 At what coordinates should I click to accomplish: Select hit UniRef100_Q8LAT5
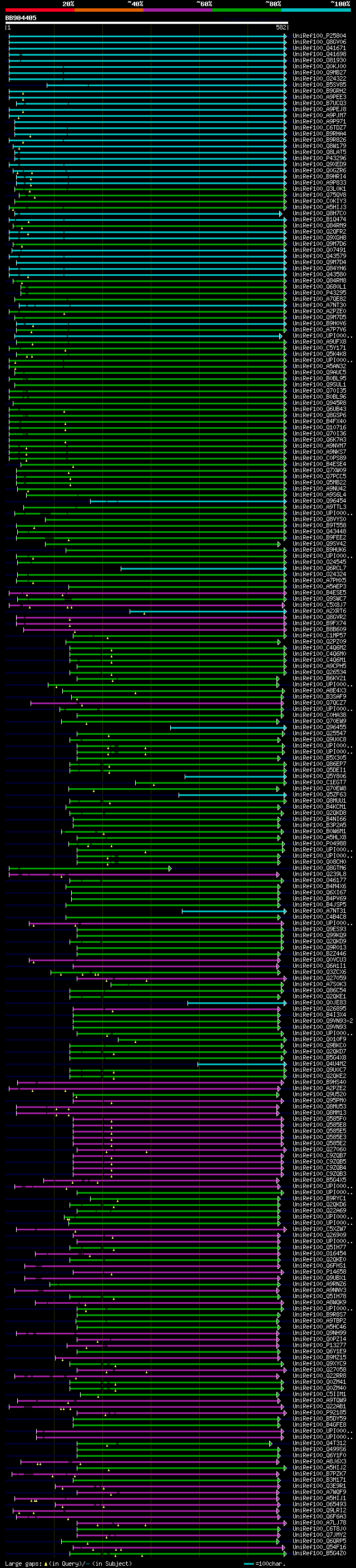click(x=319, y=152)
